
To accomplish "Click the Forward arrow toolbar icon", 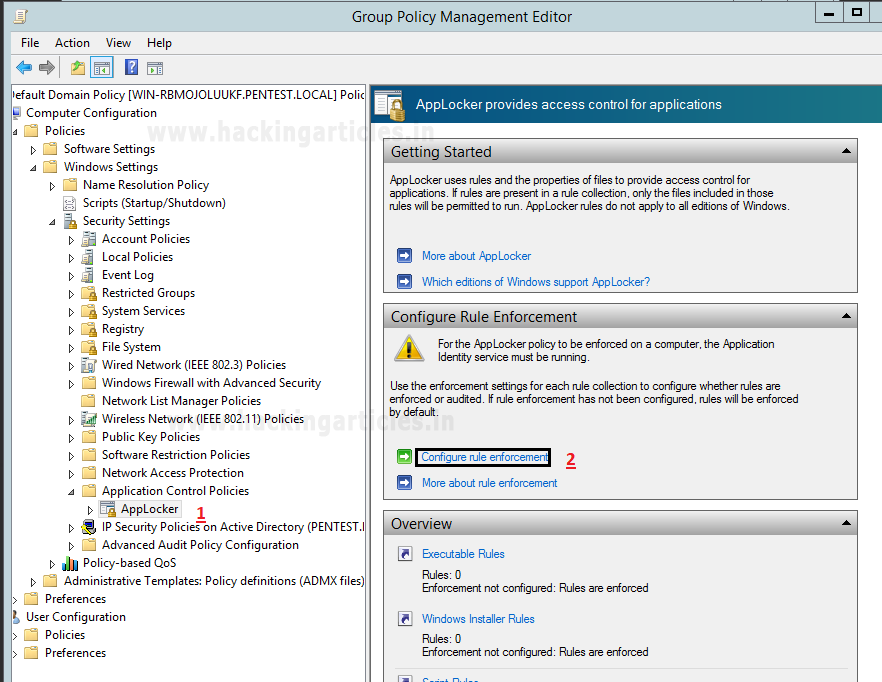I will click(47, 68).
